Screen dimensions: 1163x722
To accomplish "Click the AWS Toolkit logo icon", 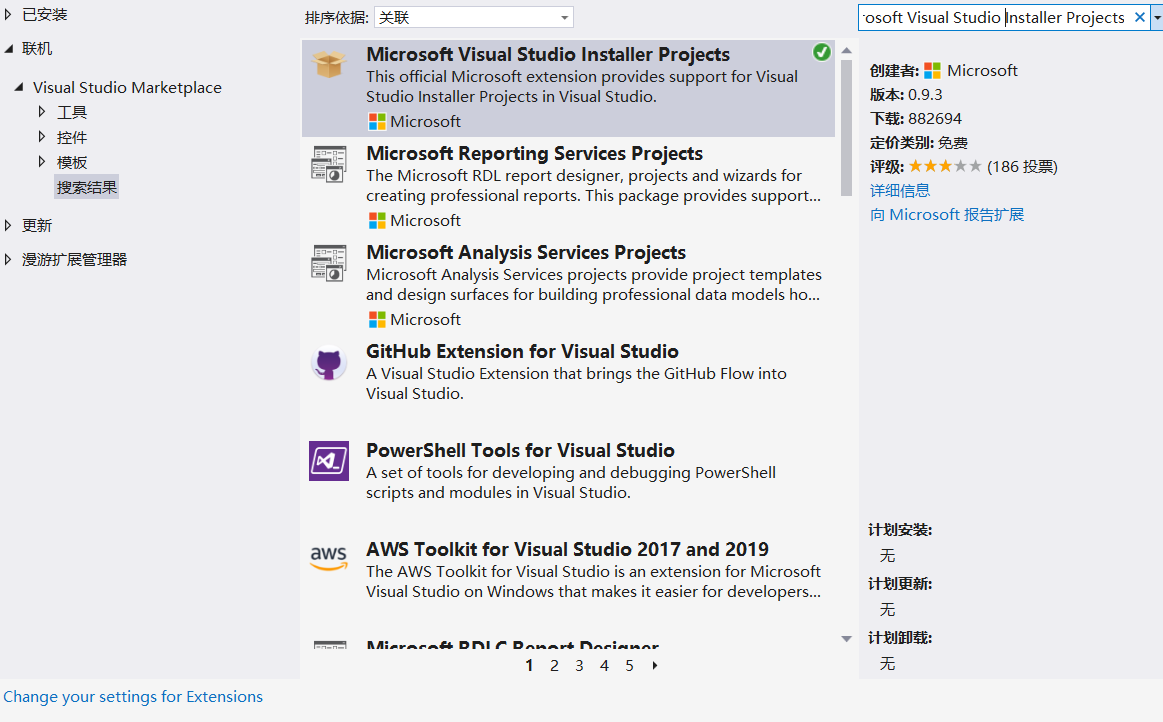I will click(328, 558).
